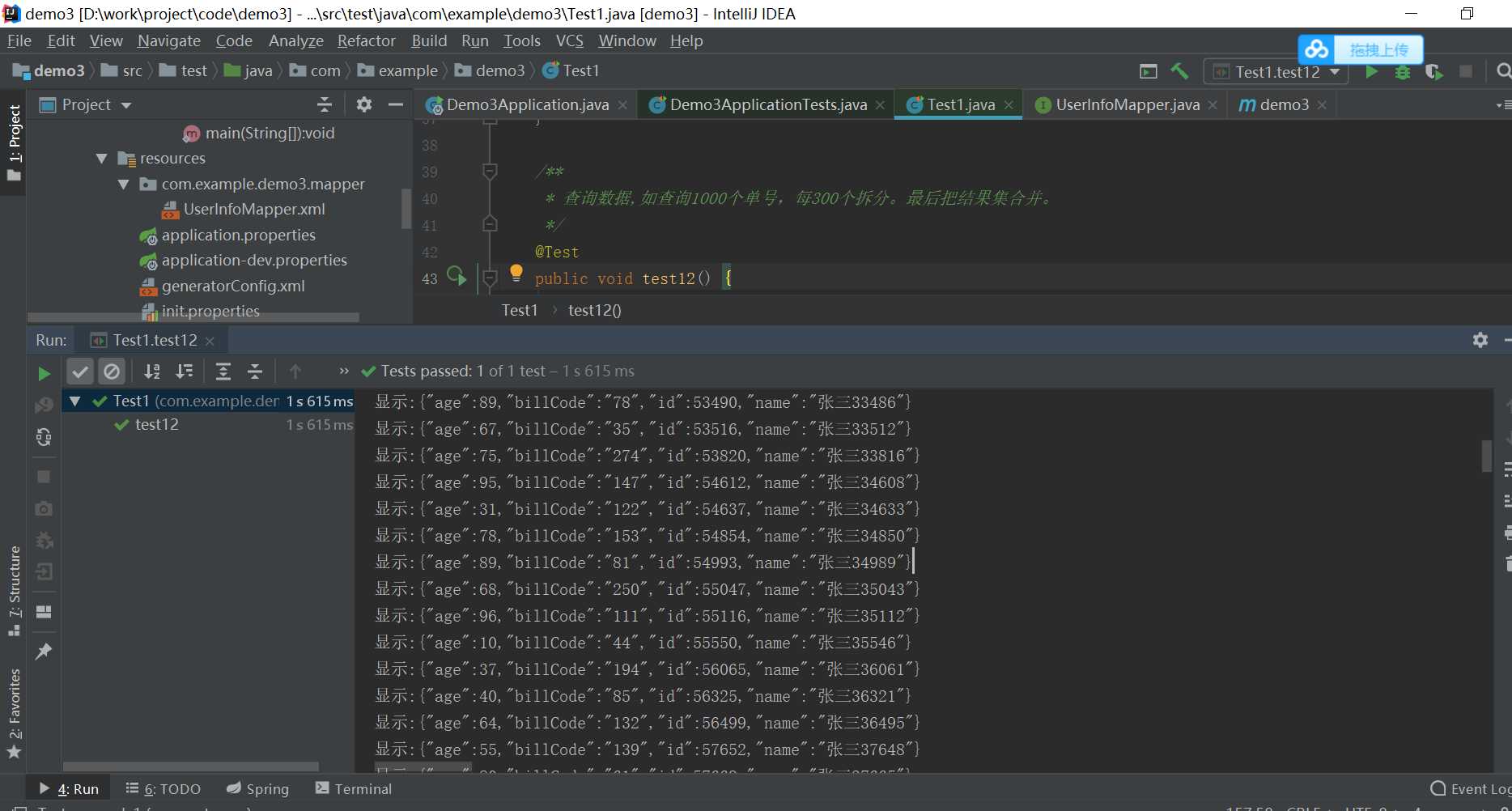The height and width of the screenshot is (811, 1512).
Task: Click the camera dump threads icon
Action: [44, 508]
